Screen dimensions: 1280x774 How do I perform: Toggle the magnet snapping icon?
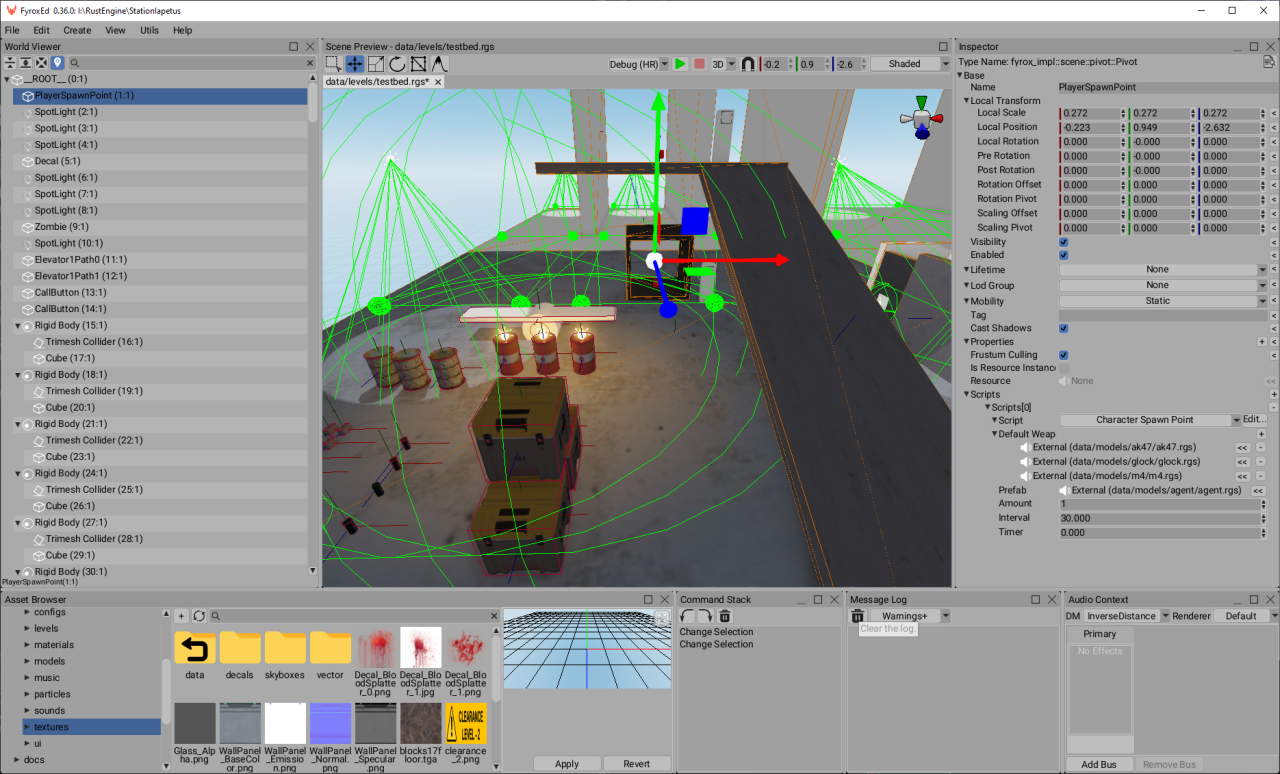(x=748, y=64)
